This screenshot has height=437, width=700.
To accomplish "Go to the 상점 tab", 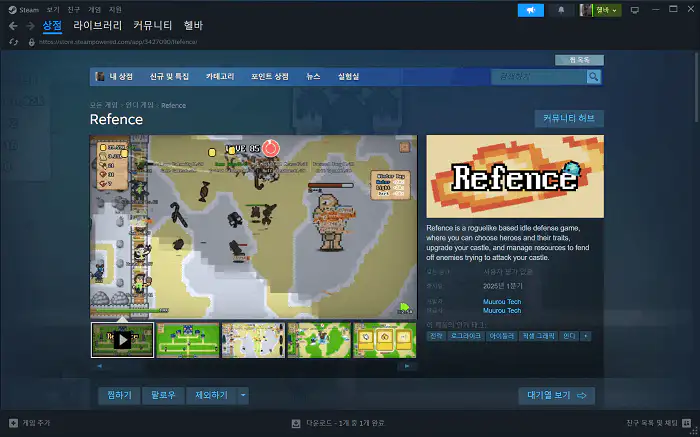I will coord(52,25).
